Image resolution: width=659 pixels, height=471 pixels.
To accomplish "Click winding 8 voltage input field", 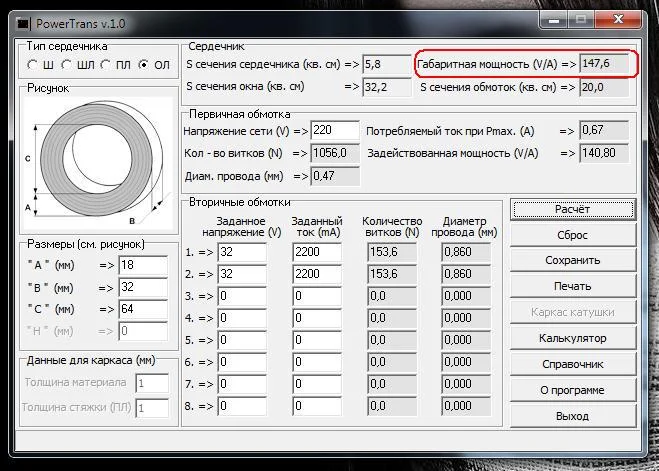I will [x=242, y=406].
